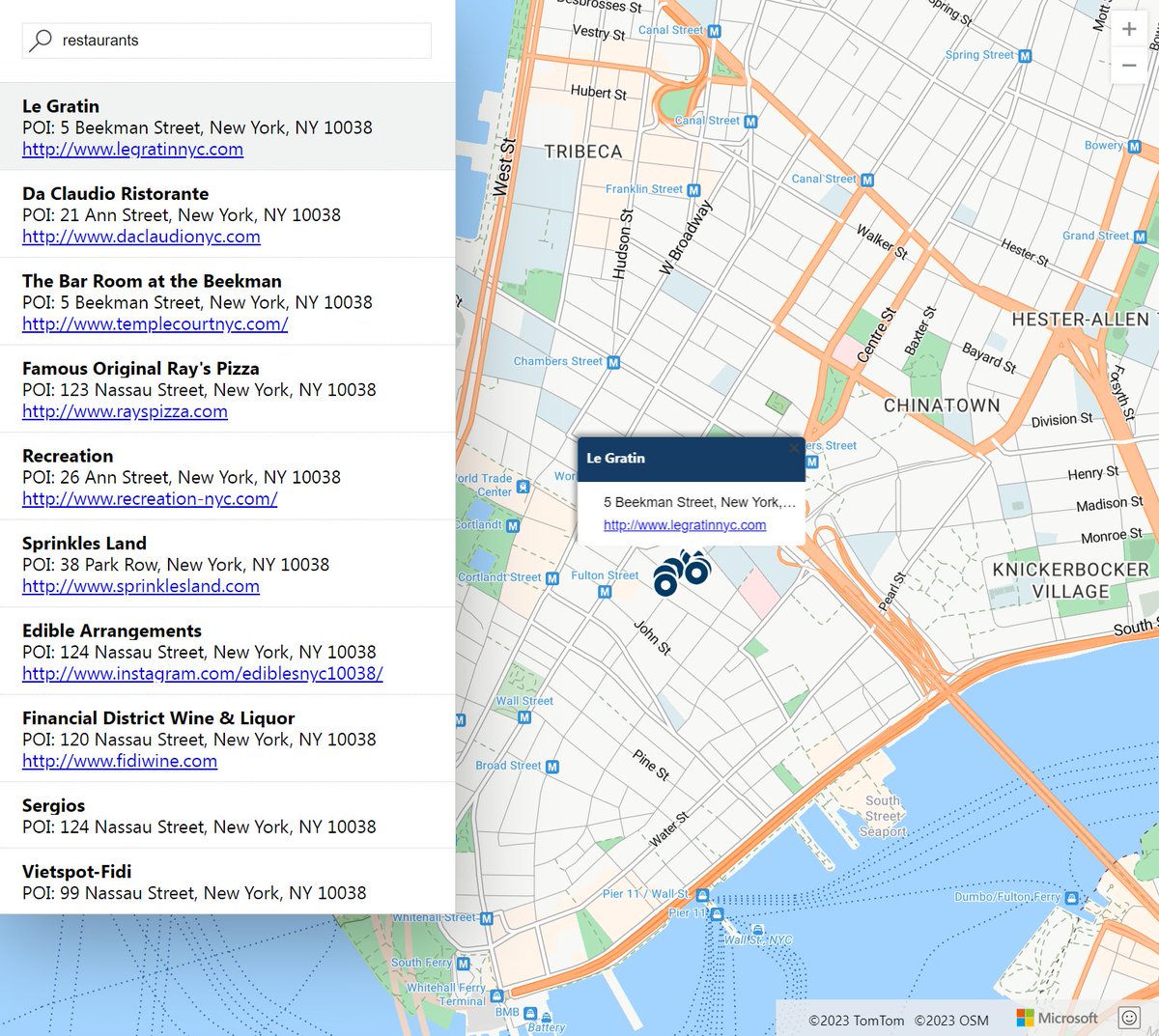The width and height of the screenshot is (1159, 1036).
Task: Click the Microsoft logo
Action: click(x=1058, y=1018)
